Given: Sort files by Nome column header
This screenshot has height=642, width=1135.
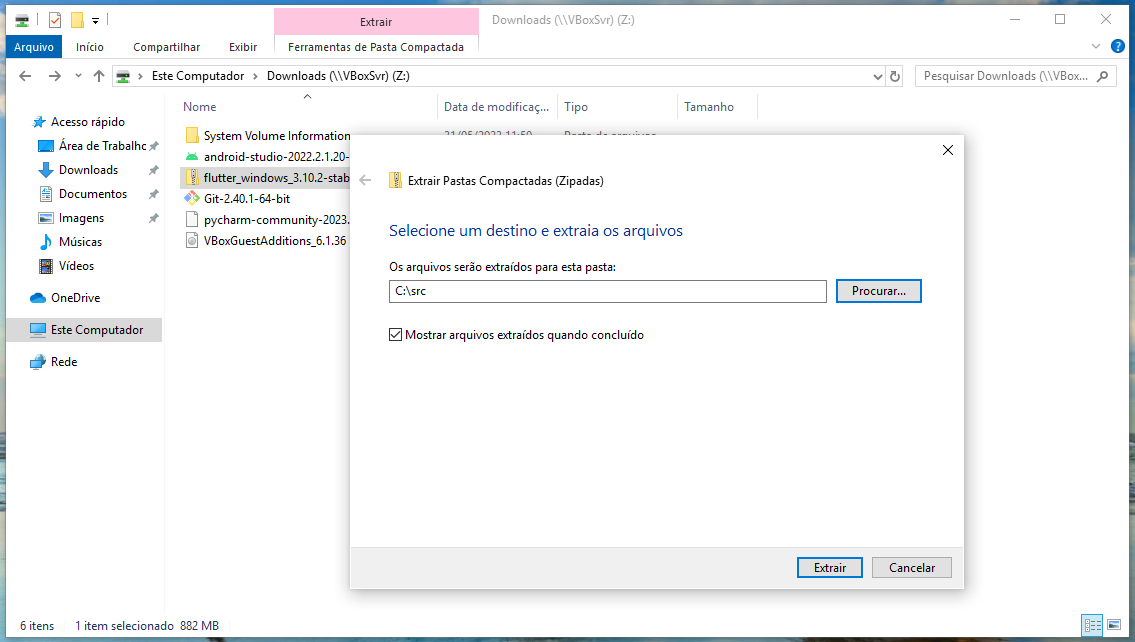Looking at the screenshot, I should [x=200, y=106].
